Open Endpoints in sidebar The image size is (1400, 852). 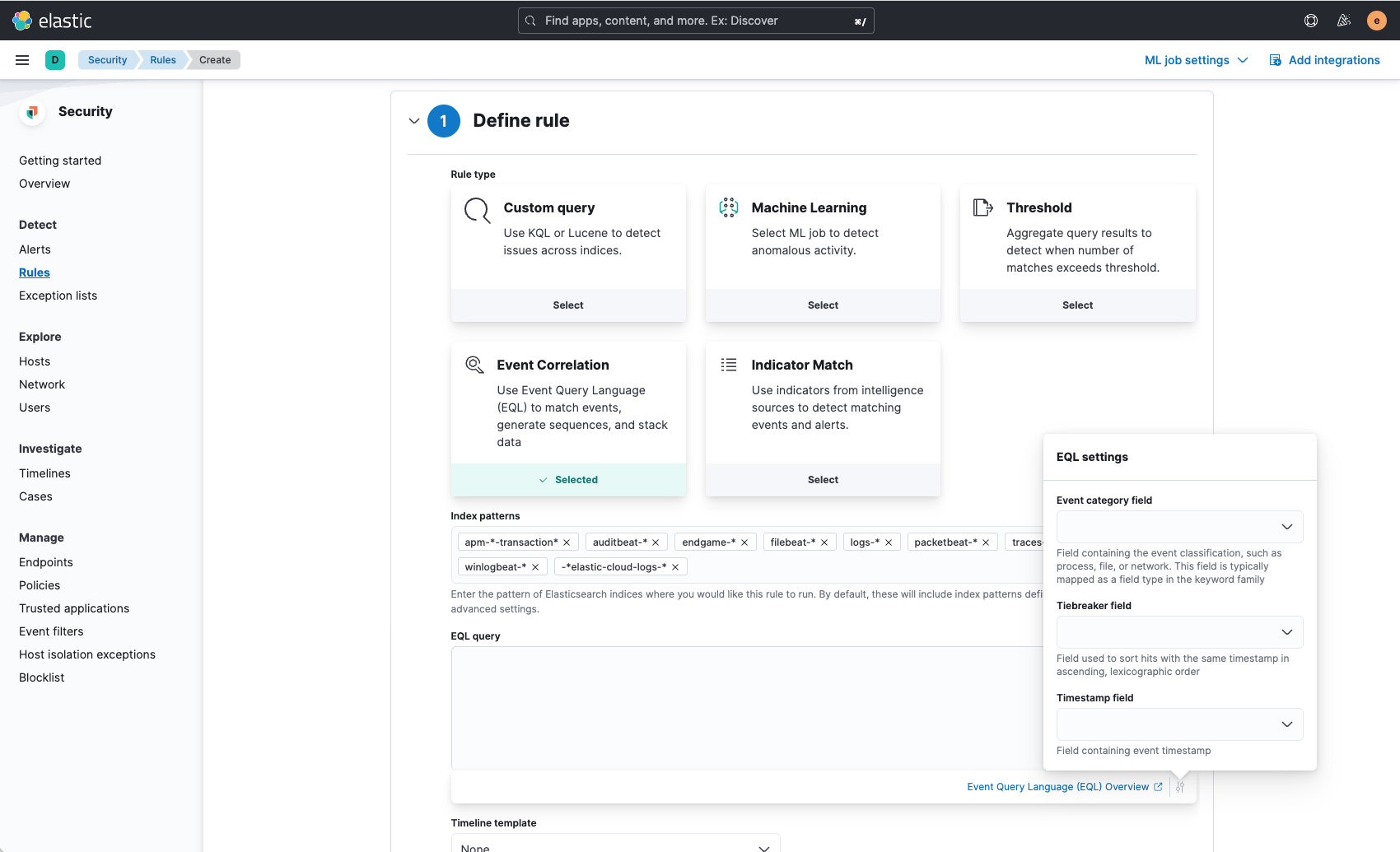(46, 562)
